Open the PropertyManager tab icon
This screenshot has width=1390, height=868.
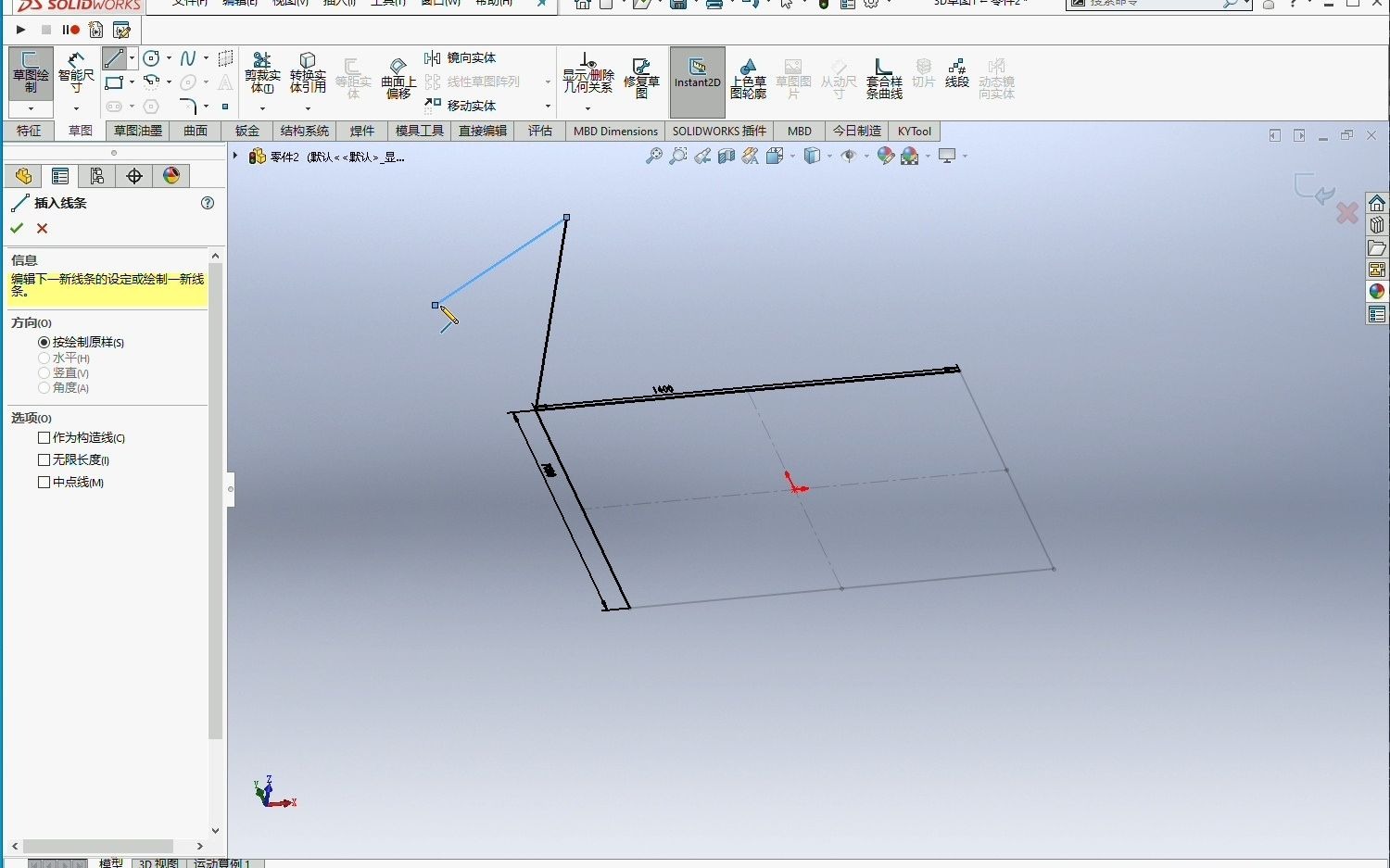pos(60,176)
